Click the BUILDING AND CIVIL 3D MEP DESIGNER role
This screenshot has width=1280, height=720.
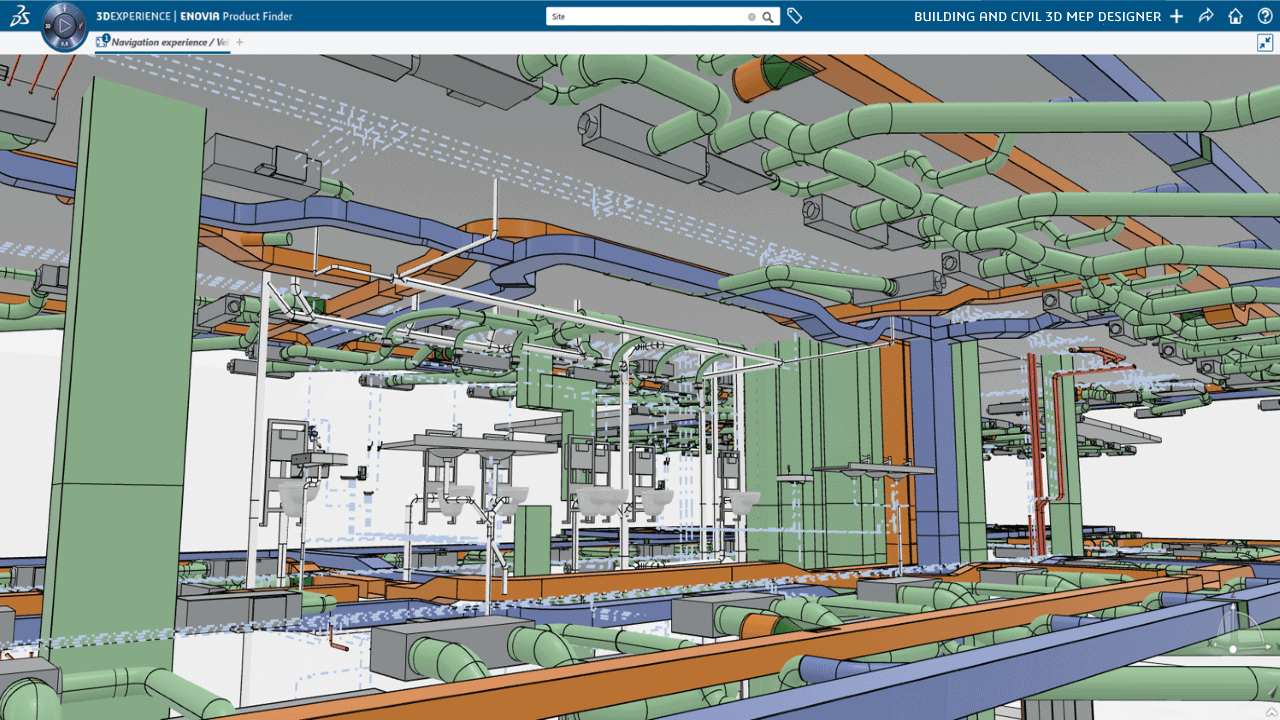(x=1037, y=16)
